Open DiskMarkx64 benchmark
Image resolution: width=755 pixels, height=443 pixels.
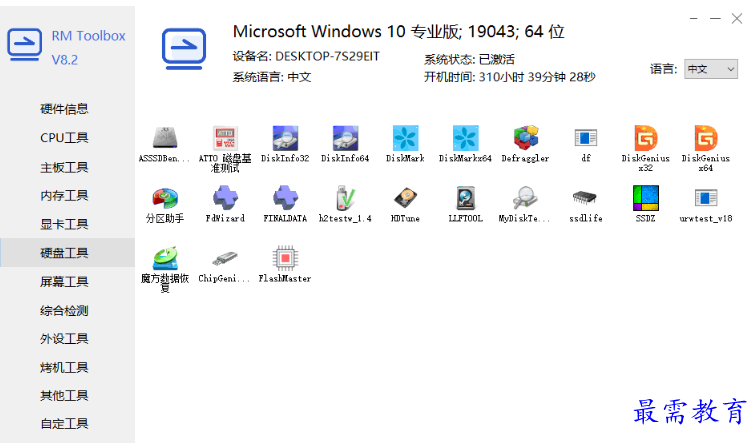point(466,139)
